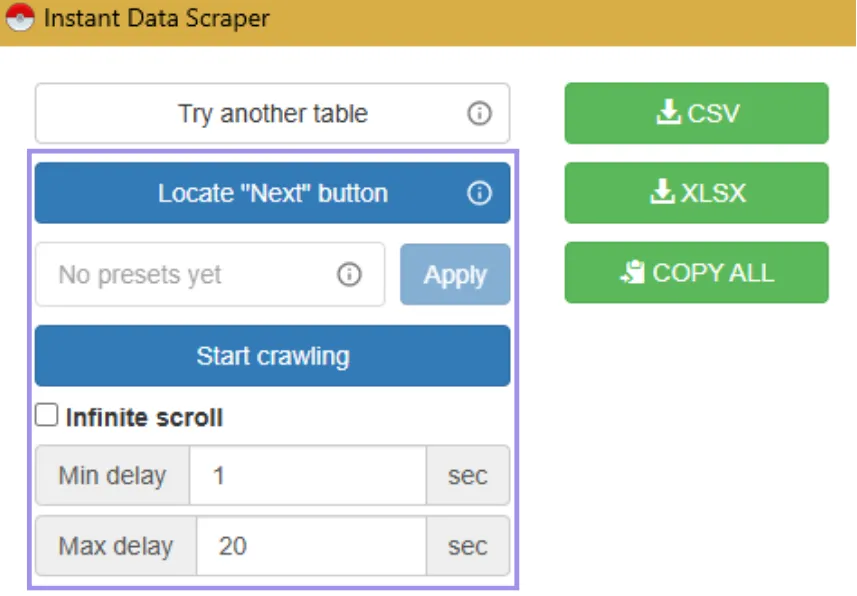Open info icon in presets field
The image size is (857, 596).
[x=349, y=274]
